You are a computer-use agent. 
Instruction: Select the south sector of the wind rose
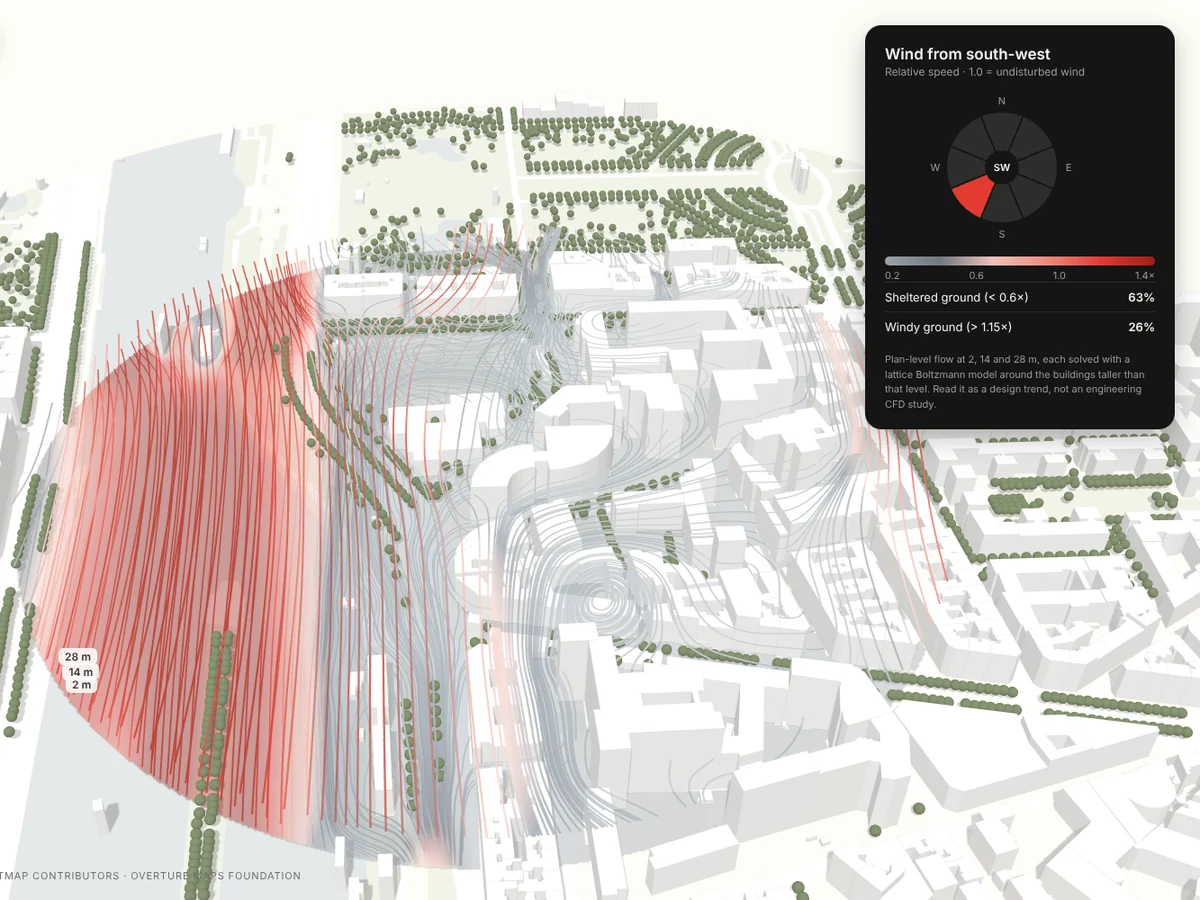[1002, 204]
